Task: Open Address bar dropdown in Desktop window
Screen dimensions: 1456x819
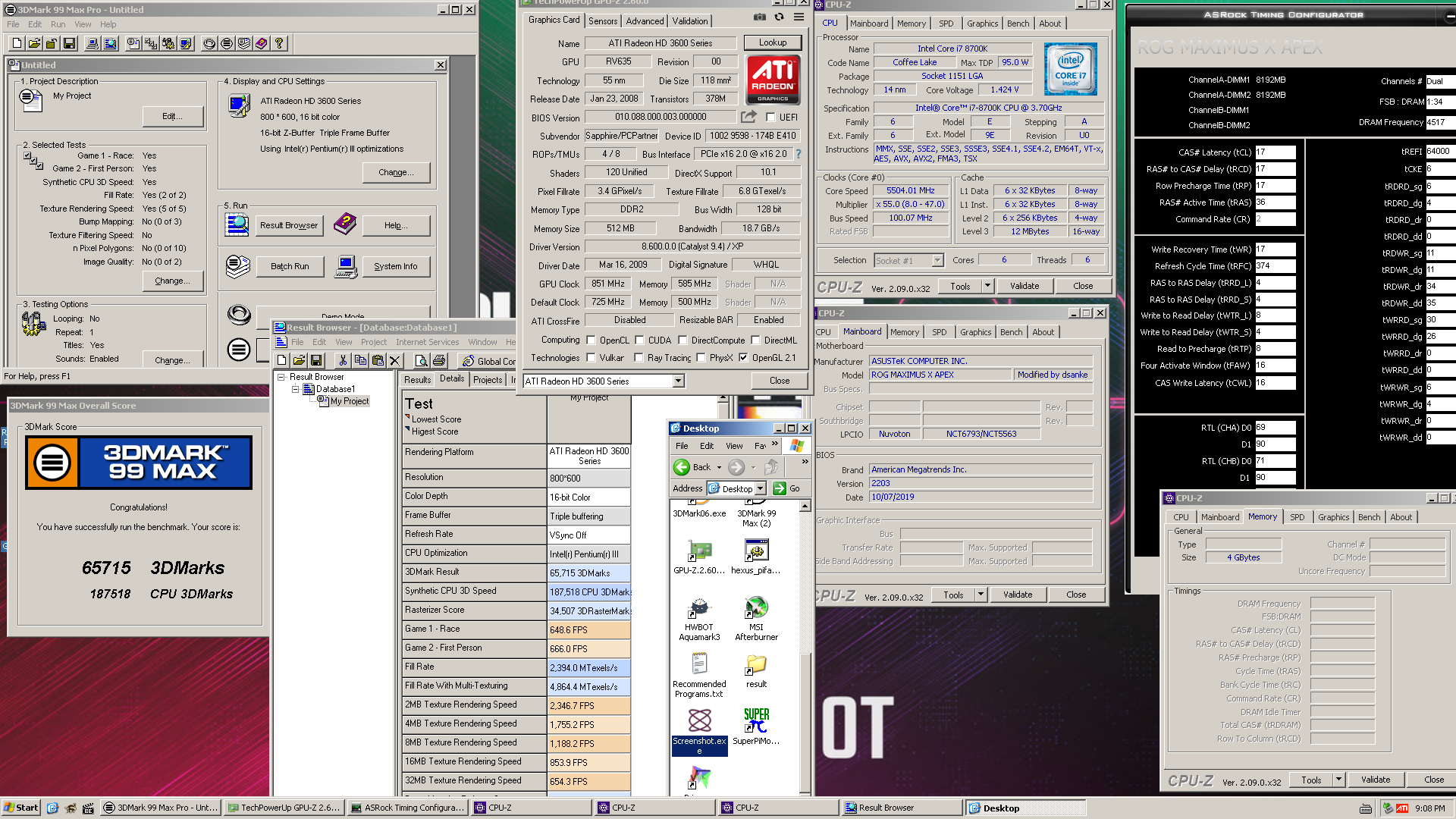Action: coord(760,488)
